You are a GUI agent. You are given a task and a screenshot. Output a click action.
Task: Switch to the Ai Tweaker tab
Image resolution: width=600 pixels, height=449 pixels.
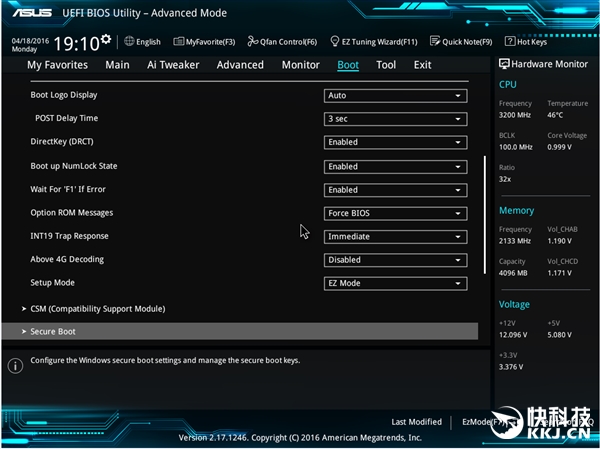point(173,65)
